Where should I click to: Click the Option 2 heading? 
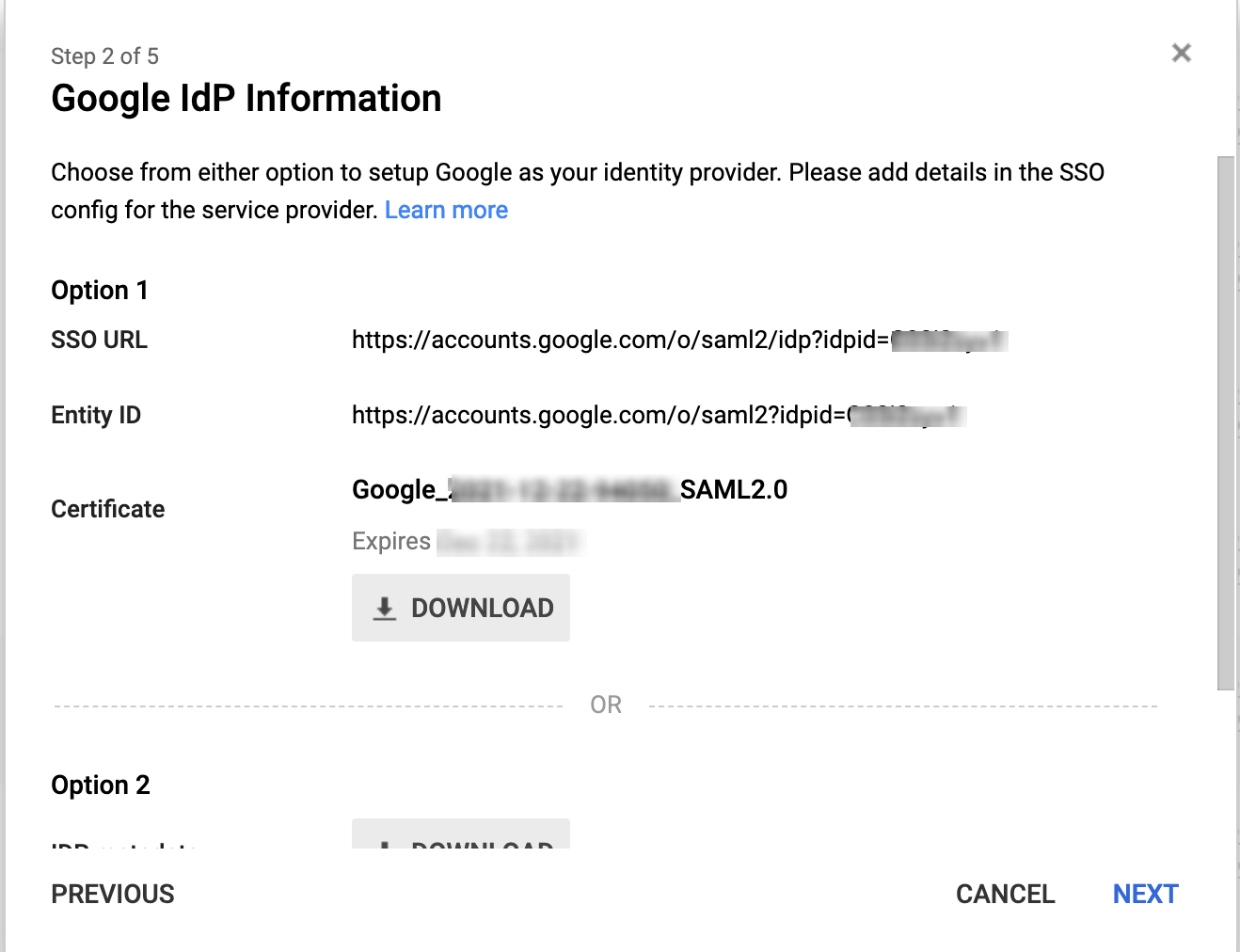(101, 785)
